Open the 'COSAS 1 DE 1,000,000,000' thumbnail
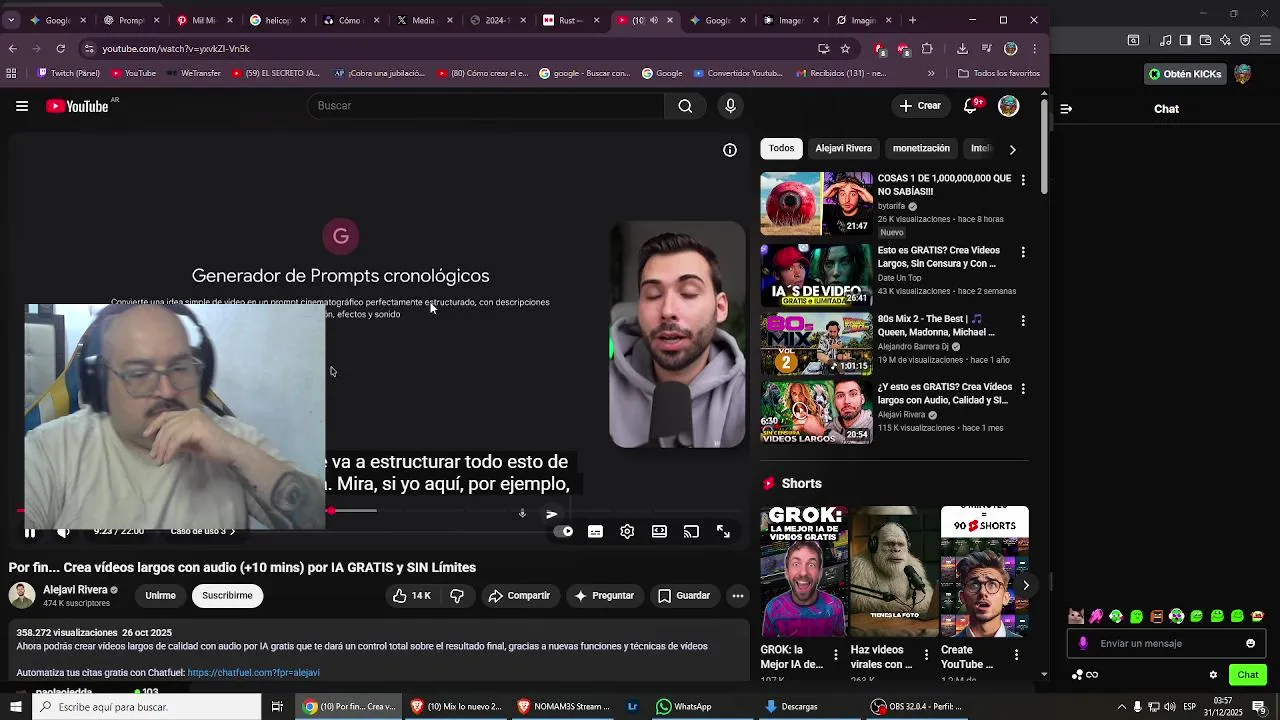The width and height of the screenshot is (1280, 720). coord(816,203)
